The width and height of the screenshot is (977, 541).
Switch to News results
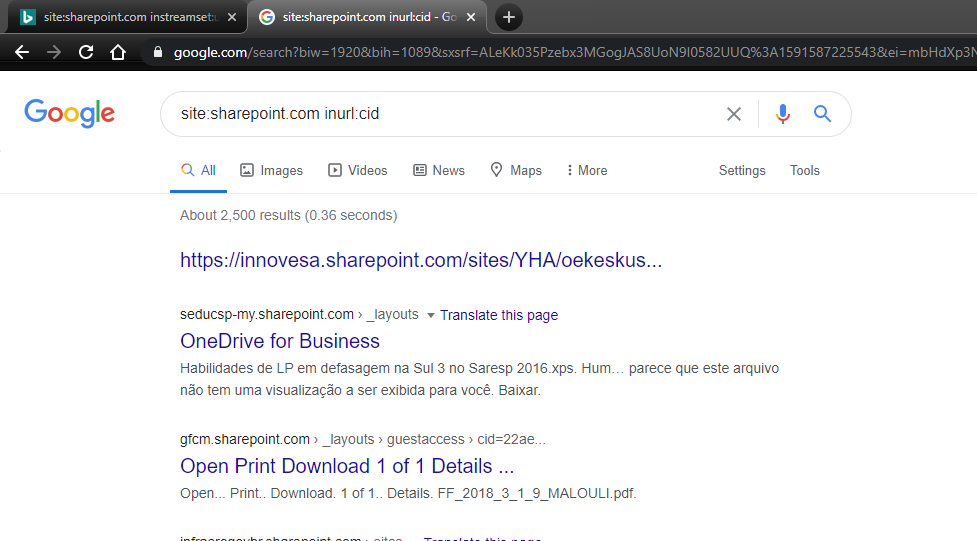(x=439, y=170)
